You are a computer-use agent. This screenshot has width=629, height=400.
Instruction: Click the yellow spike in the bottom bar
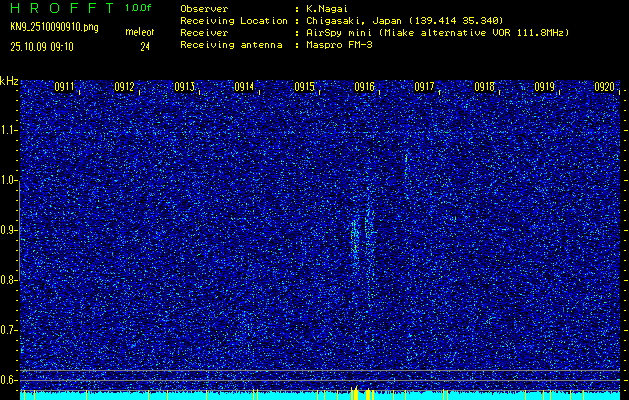[x=355, y=393]
